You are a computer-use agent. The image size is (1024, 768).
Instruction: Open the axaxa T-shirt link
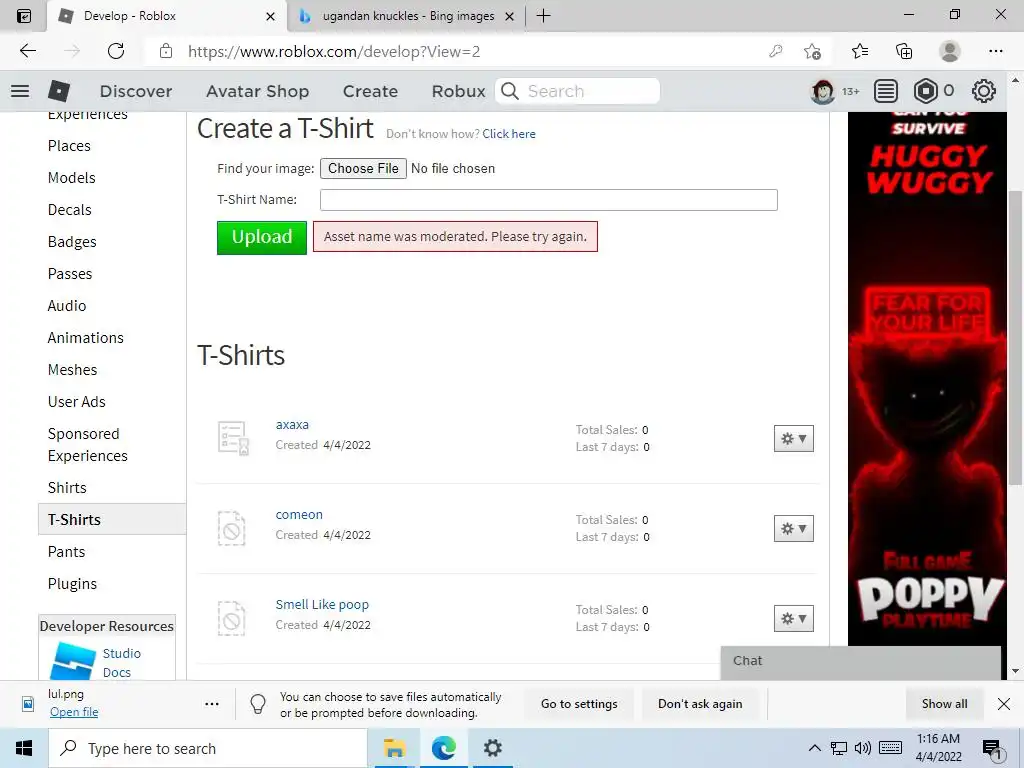click(292, 424)
